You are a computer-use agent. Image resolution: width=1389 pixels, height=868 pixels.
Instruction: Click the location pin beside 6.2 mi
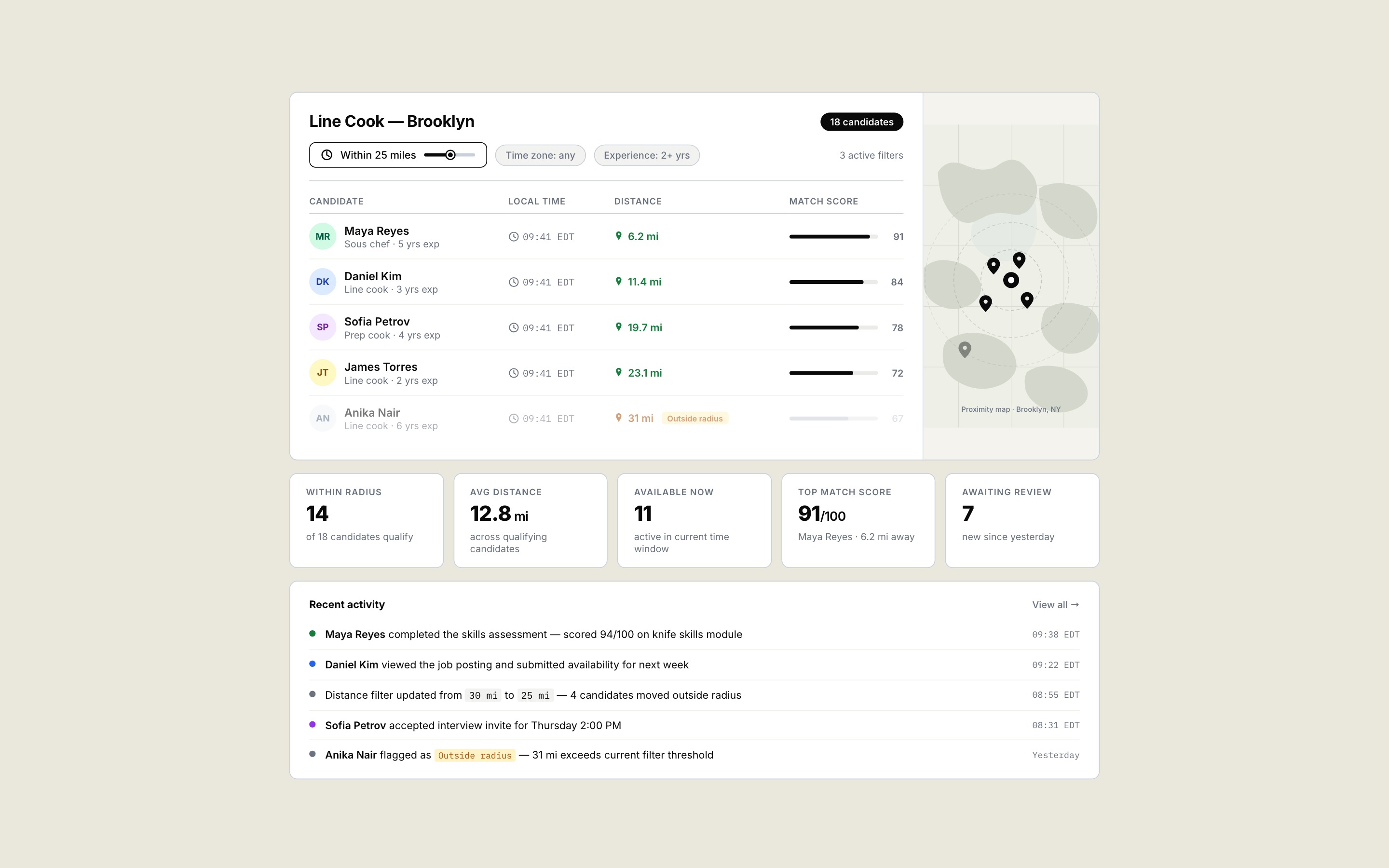point(619,236)
